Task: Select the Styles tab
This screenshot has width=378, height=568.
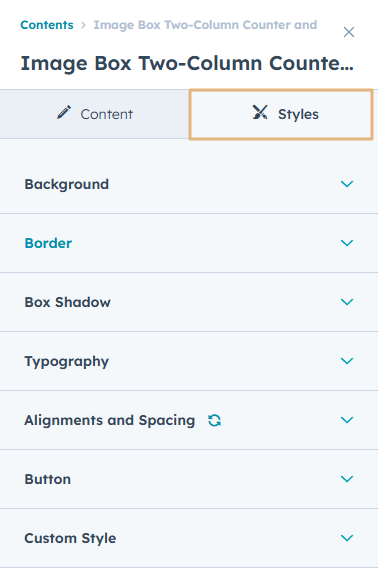Action: point(281,114)
